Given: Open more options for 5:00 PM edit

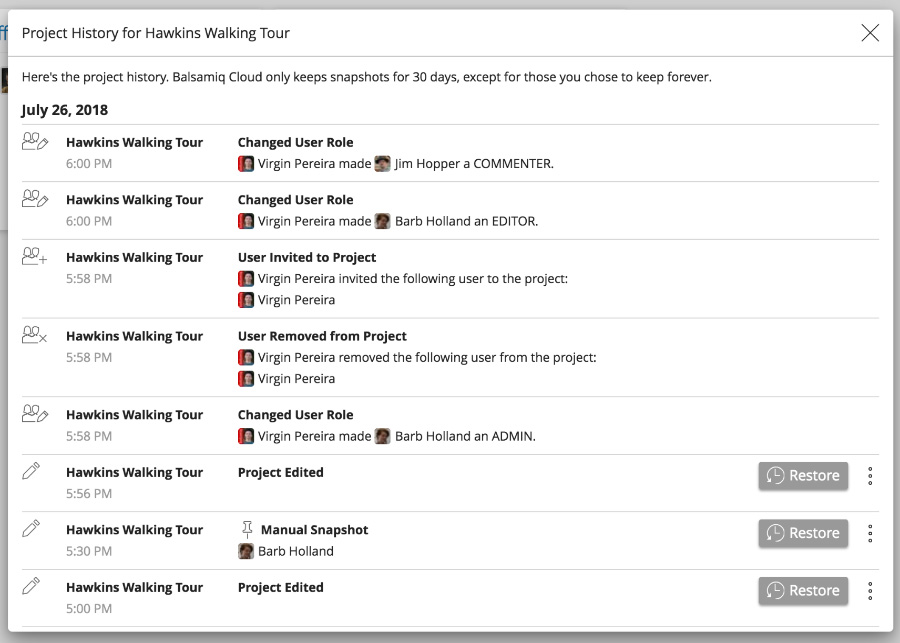Looking at the screenshot, I should [870, 591].
